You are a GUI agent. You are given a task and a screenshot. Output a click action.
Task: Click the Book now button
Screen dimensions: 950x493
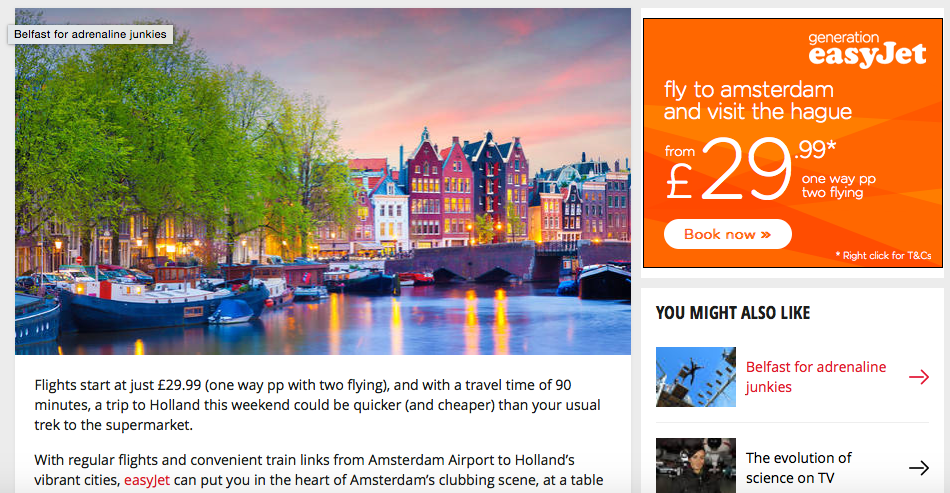pos(728,234)
